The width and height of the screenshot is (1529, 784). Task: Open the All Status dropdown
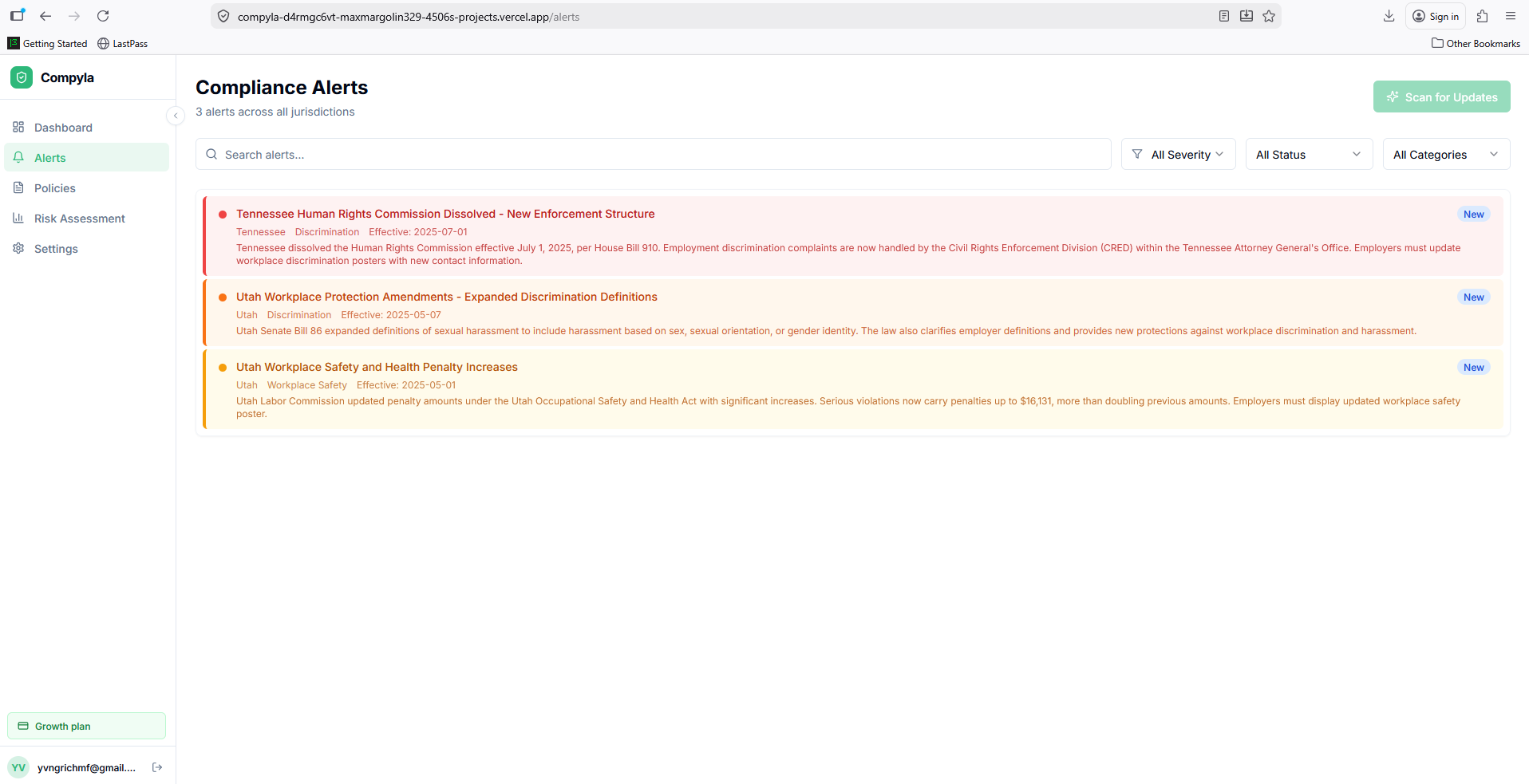point(1310,154)
